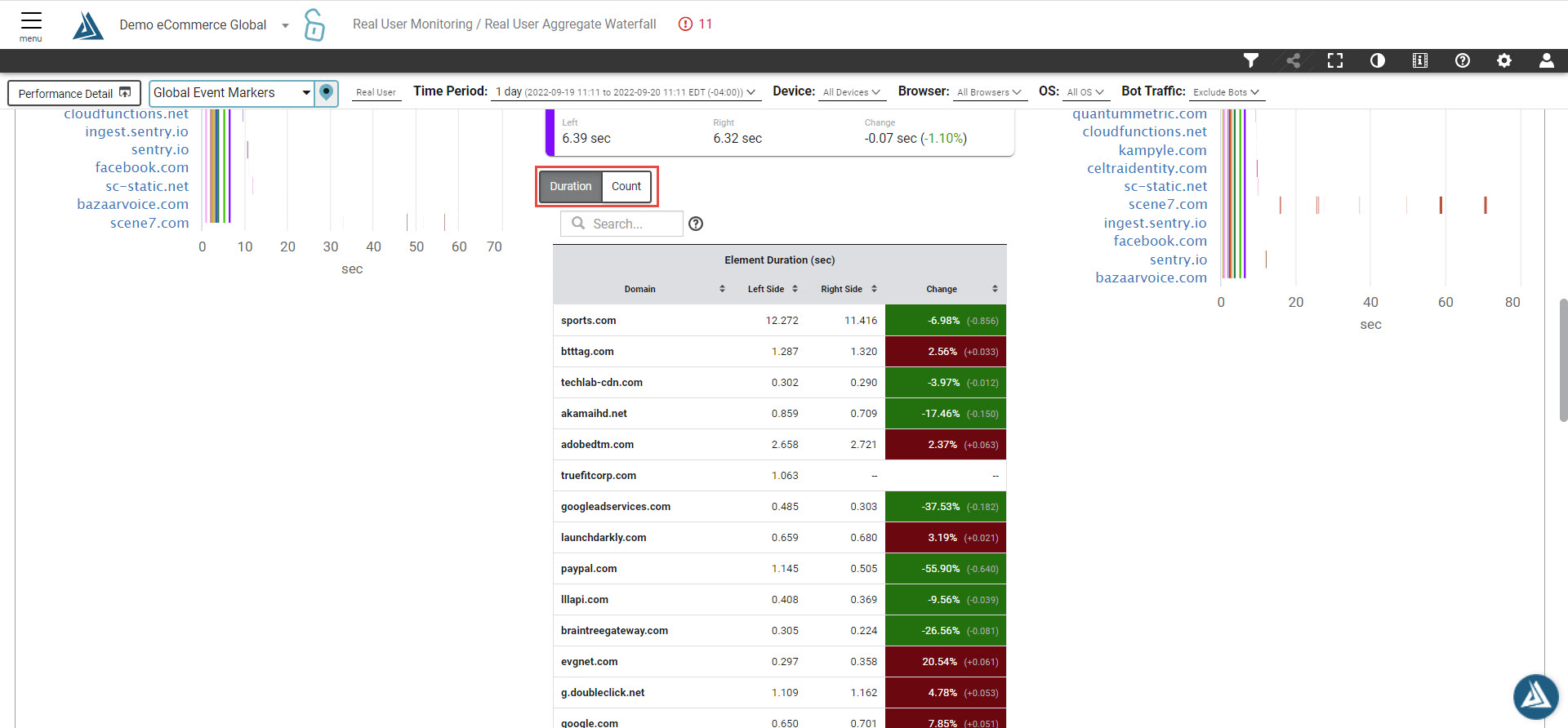Click the Performance Detail button

(74, 93)
